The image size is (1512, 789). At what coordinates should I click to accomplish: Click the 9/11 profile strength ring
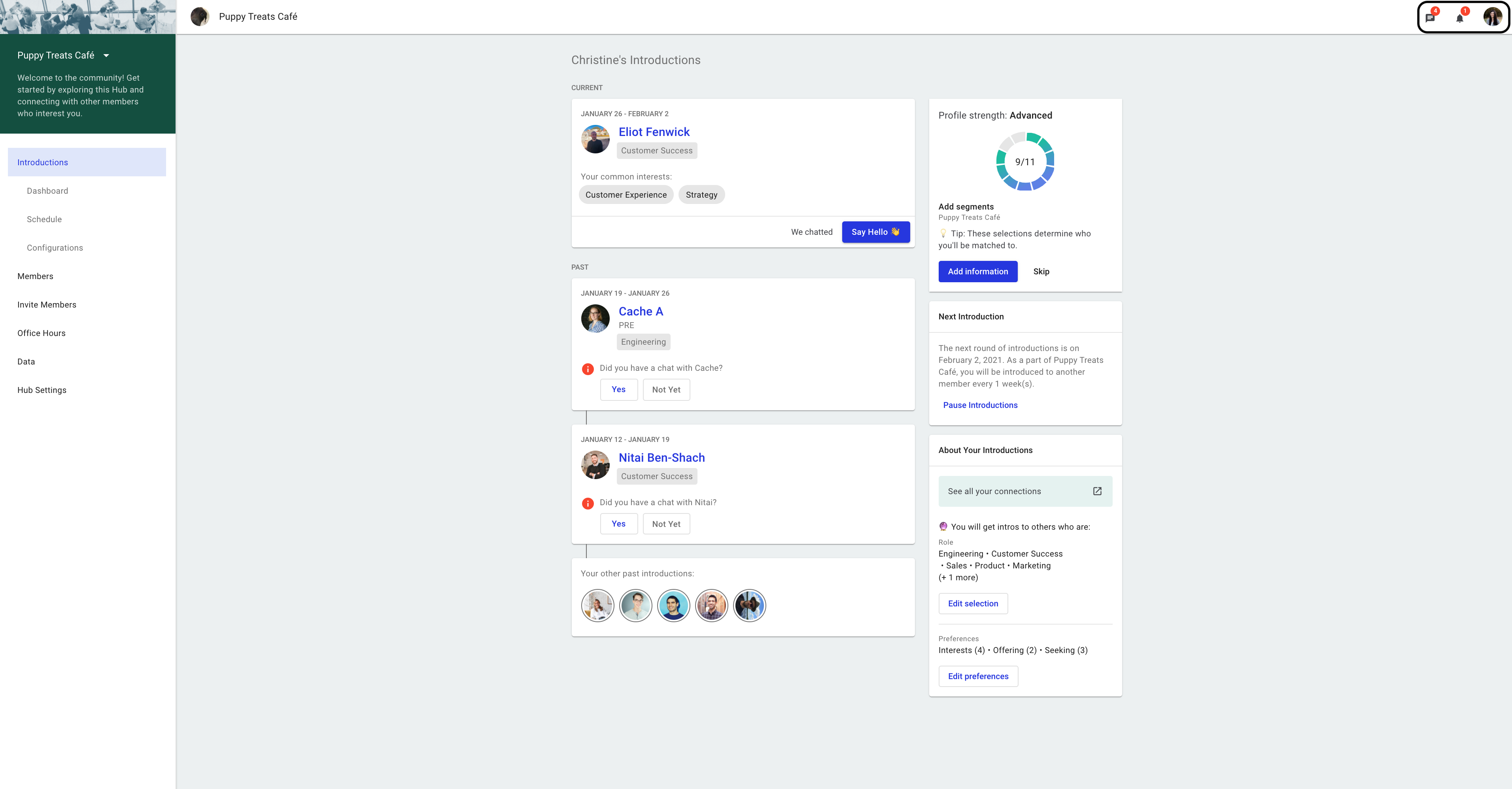[1025, 161]
